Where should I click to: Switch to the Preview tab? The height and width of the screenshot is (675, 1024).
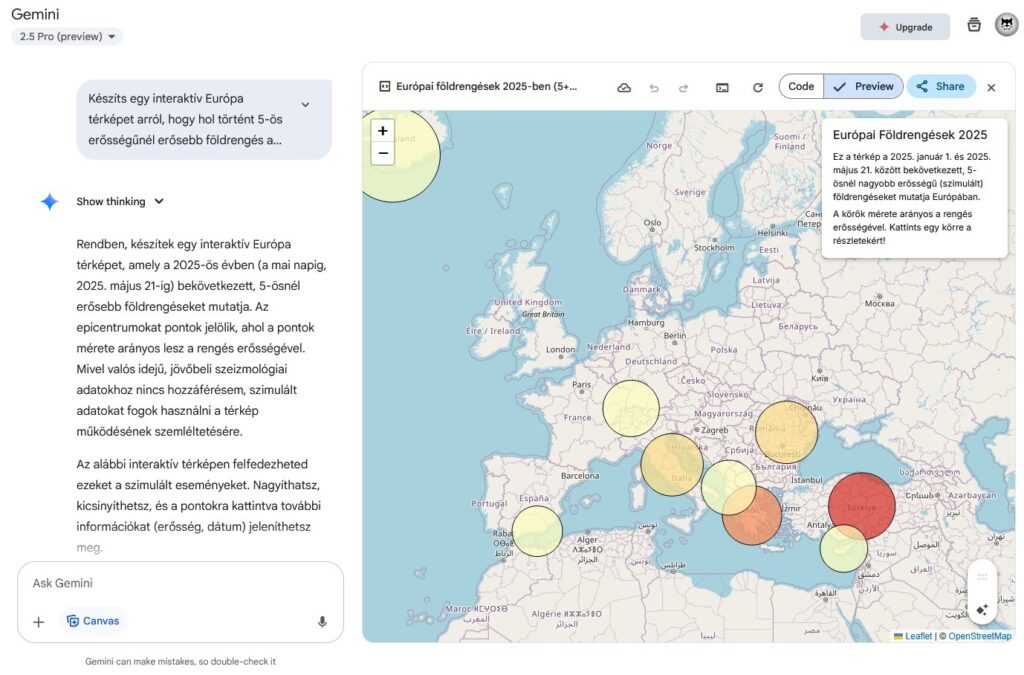click(863, 86)
